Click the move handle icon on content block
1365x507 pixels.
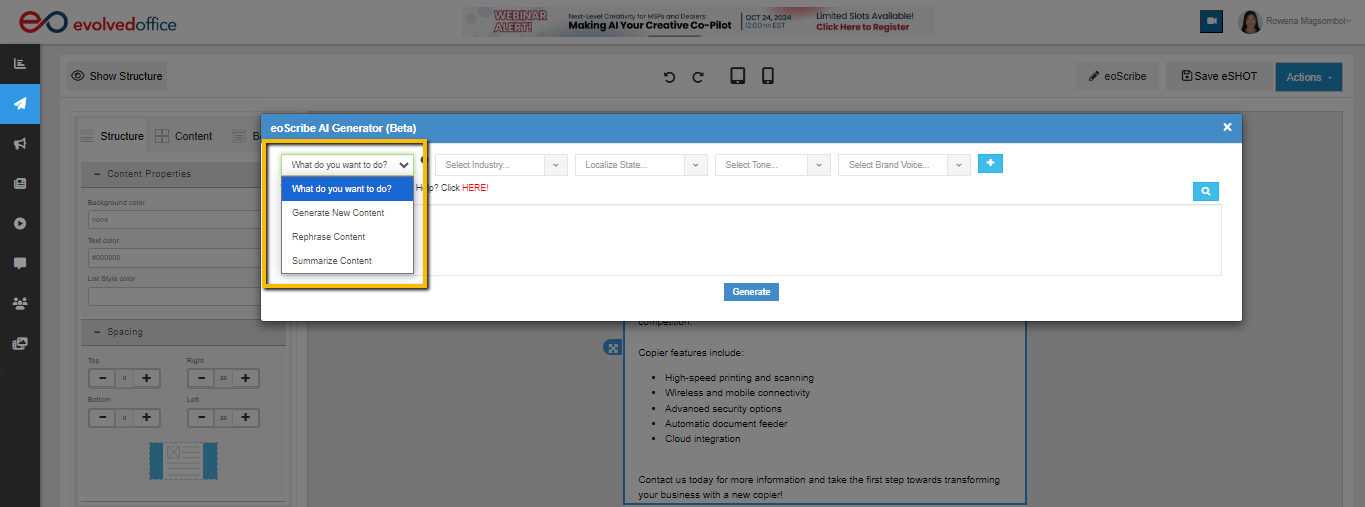coord(611,347)
